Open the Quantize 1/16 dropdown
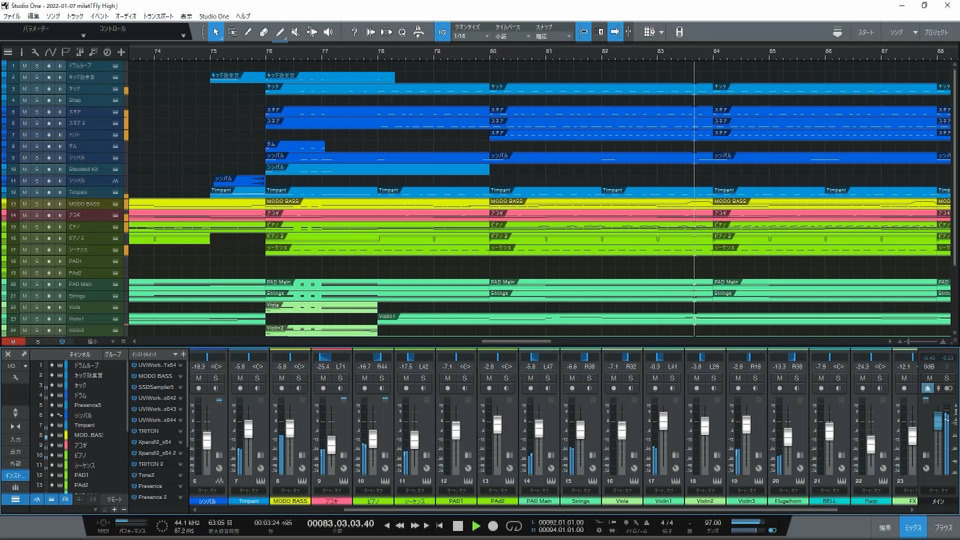The width and height of the screenshot is (960, 540). coord(472,36)
